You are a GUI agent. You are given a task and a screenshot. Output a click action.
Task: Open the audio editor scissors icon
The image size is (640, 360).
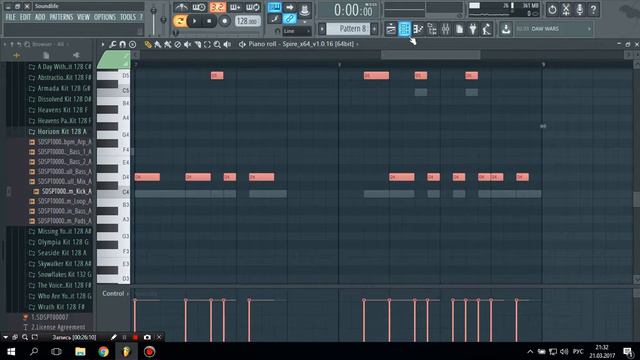566,9
